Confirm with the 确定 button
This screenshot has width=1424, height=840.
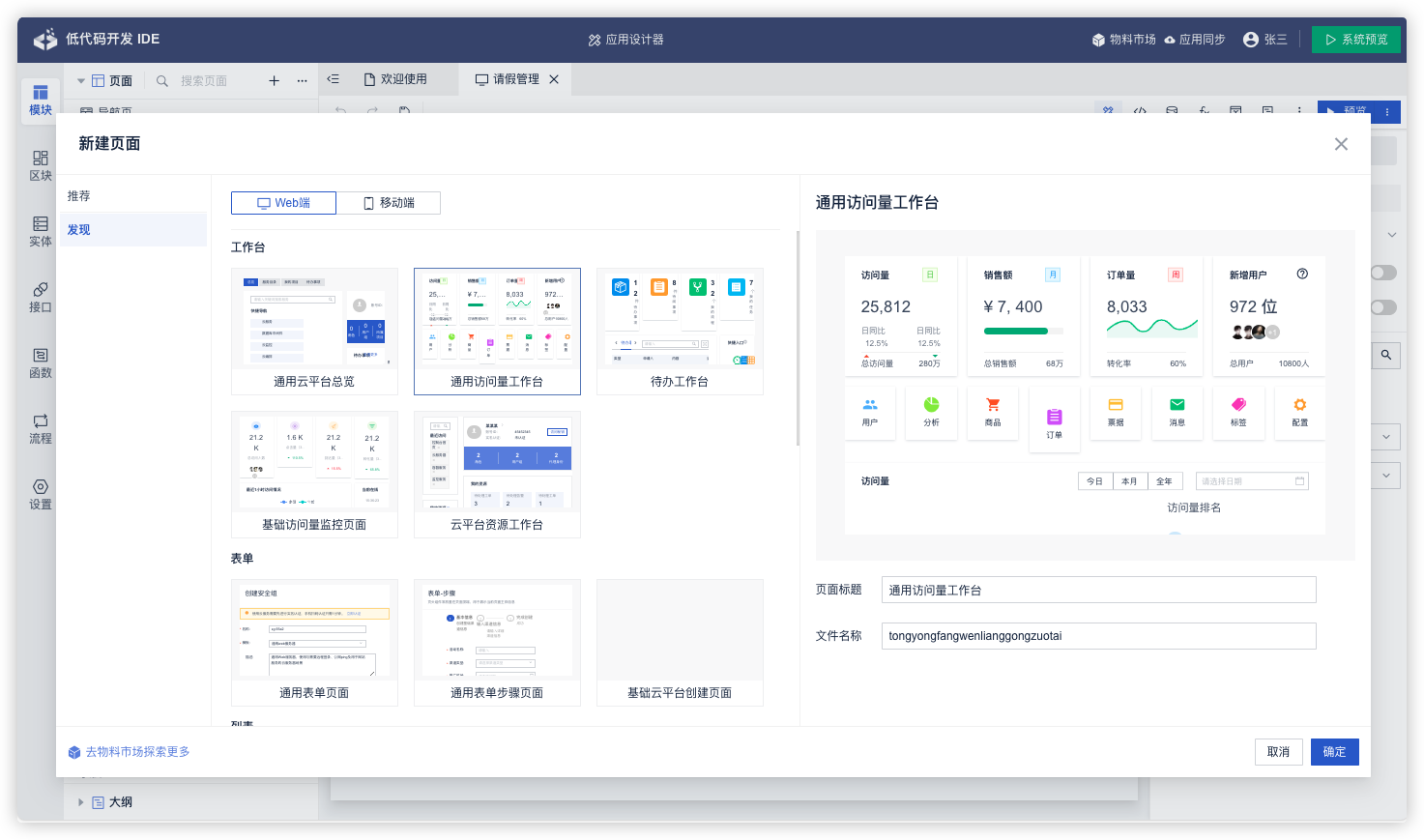1334,751
